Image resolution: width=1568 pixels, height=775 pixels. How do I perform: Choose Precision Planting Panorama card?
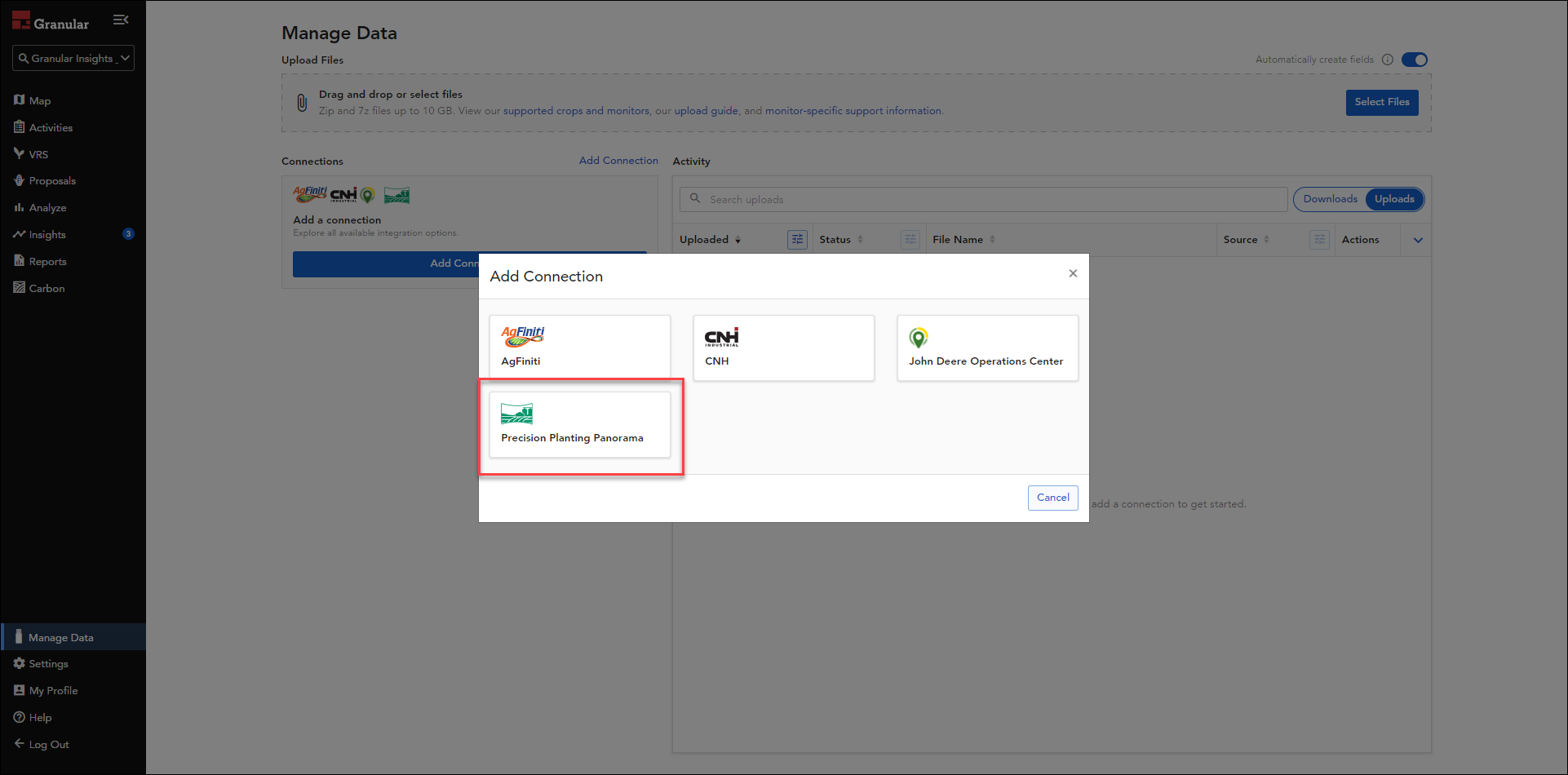pos(580,424)
